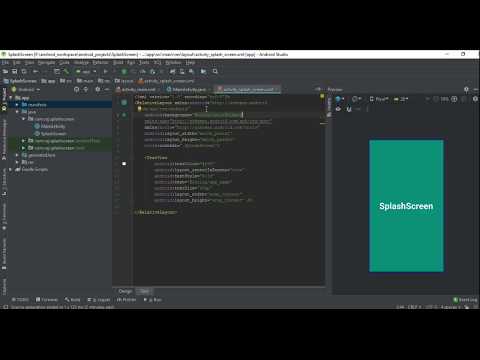Click the Preview panel settings gear

click(x=466, y=89)
